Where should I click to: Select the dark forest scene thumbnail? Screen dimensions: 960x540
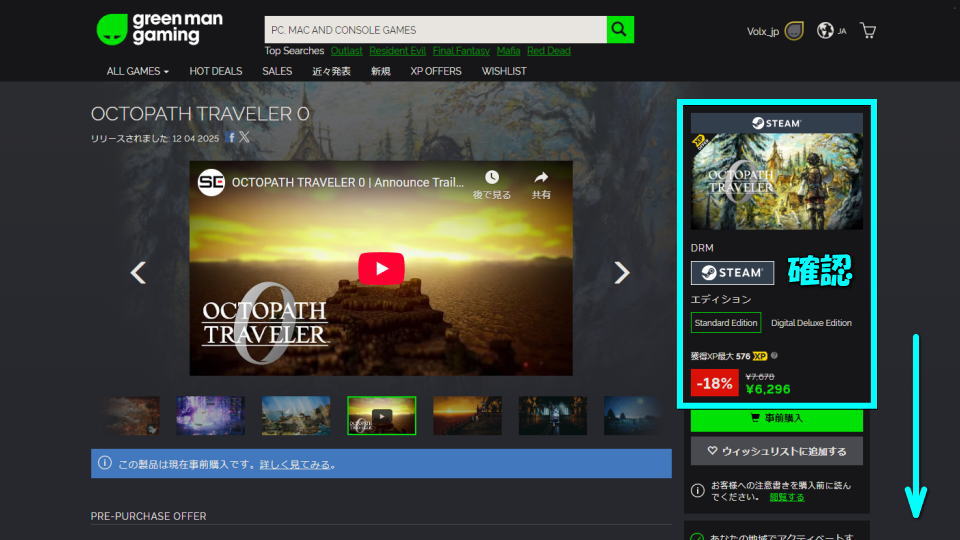(x=552, y=416)
